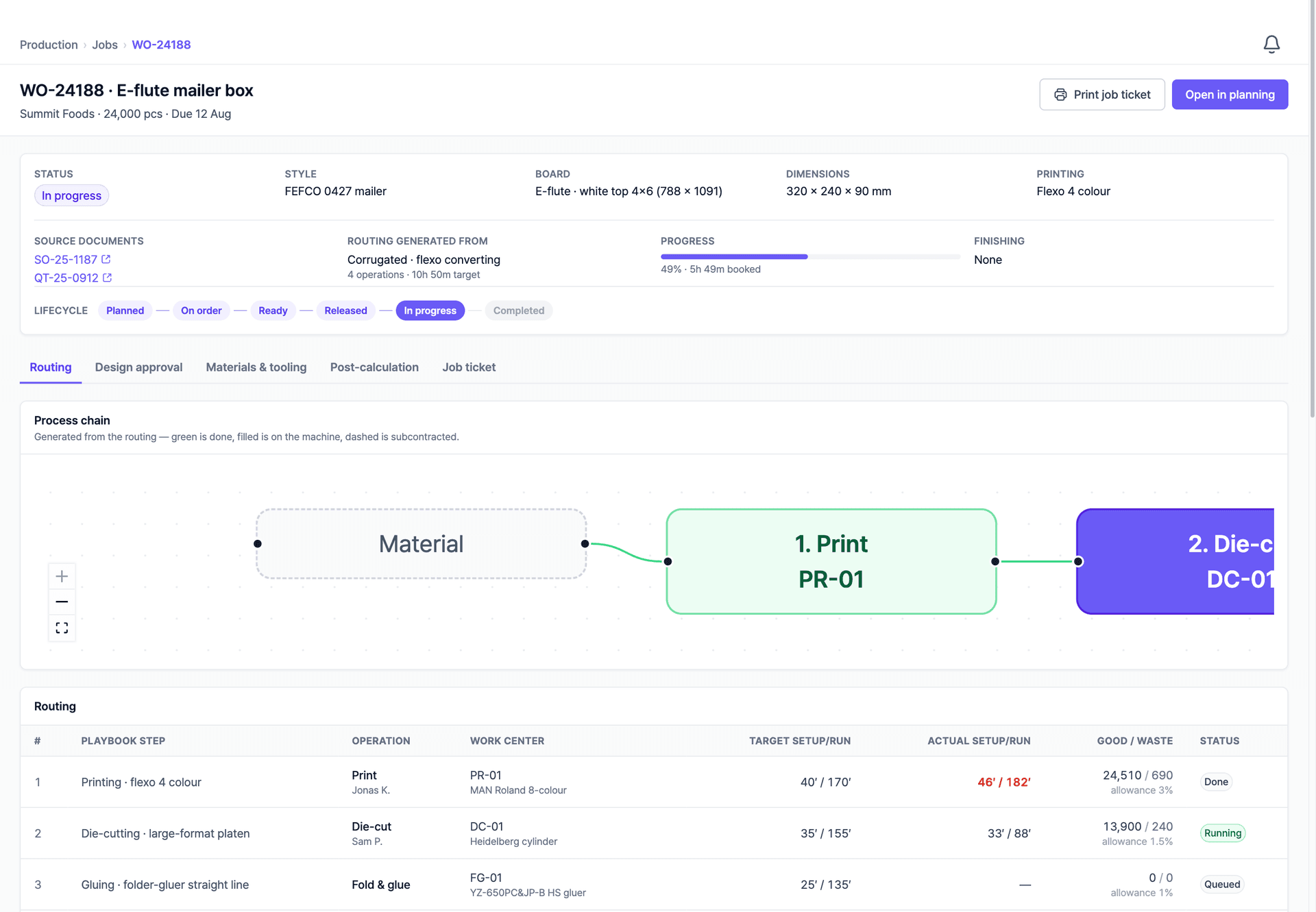The height and width of the screenshot is (912, 1316).
Task: Fit process chain to view
Action: (x=62, y=628)
